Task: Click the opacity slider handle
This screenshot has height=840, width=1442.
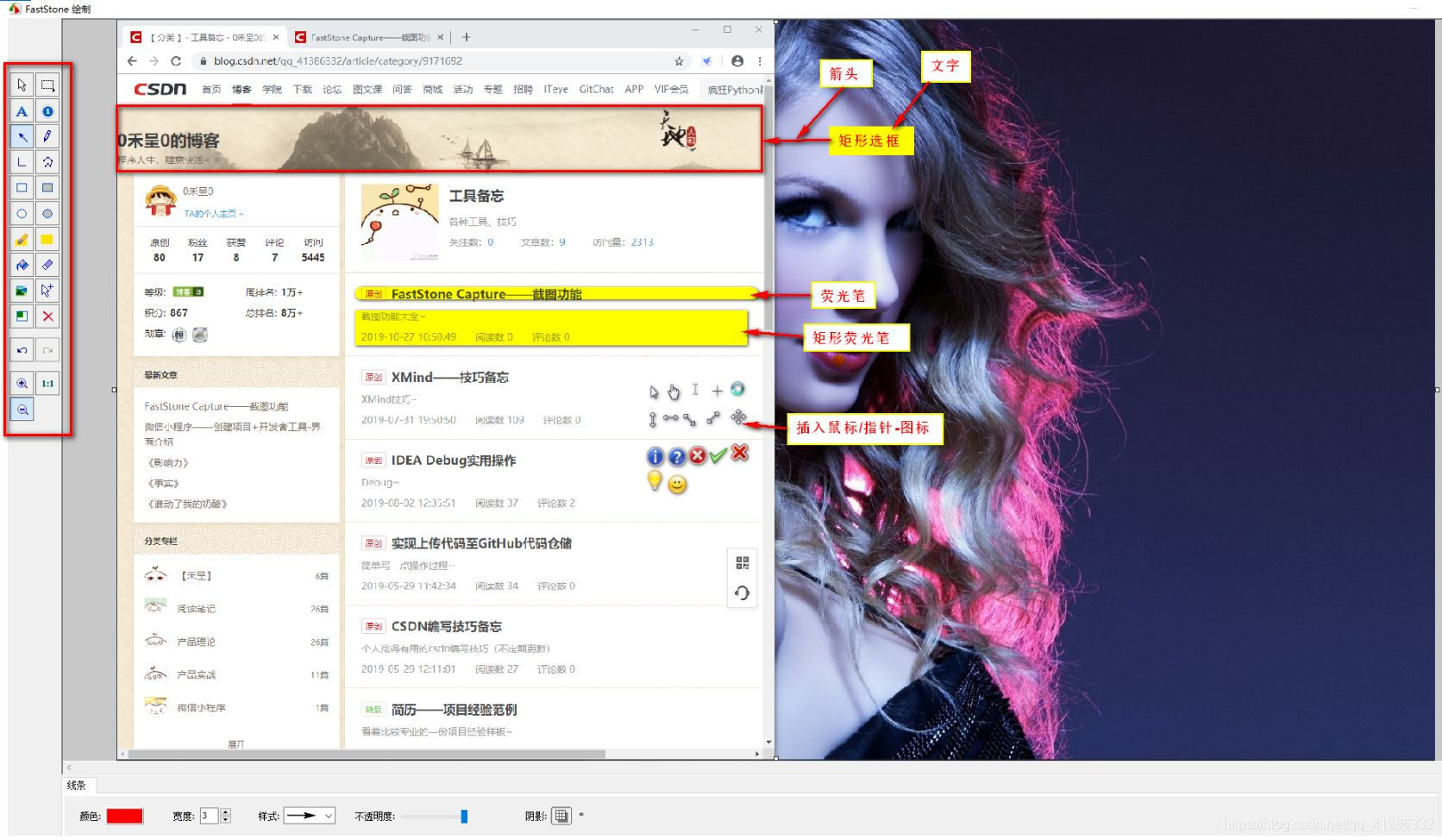Action: [464, 816]
